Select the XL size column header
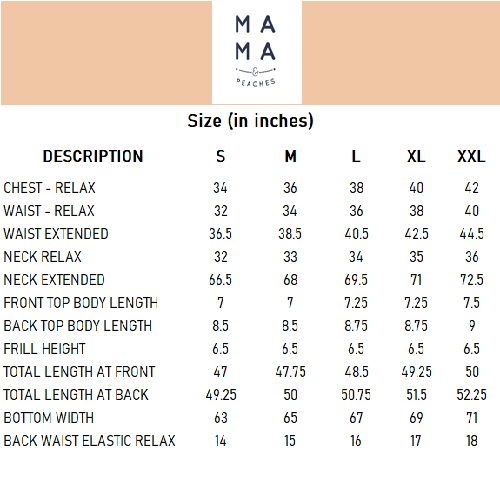Viewport: 500px width, 500px height. pyautogui.click(x=416, y=156)
